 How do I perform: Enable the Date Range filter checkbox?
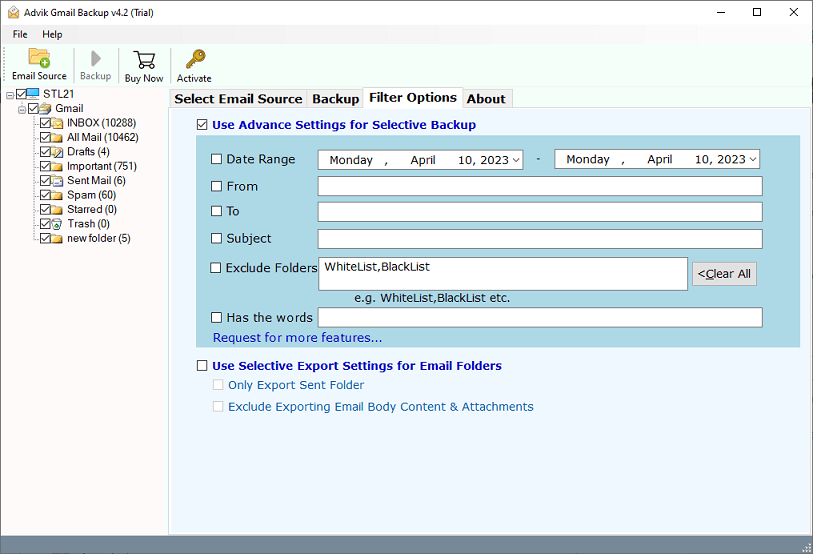coord(216,159)
